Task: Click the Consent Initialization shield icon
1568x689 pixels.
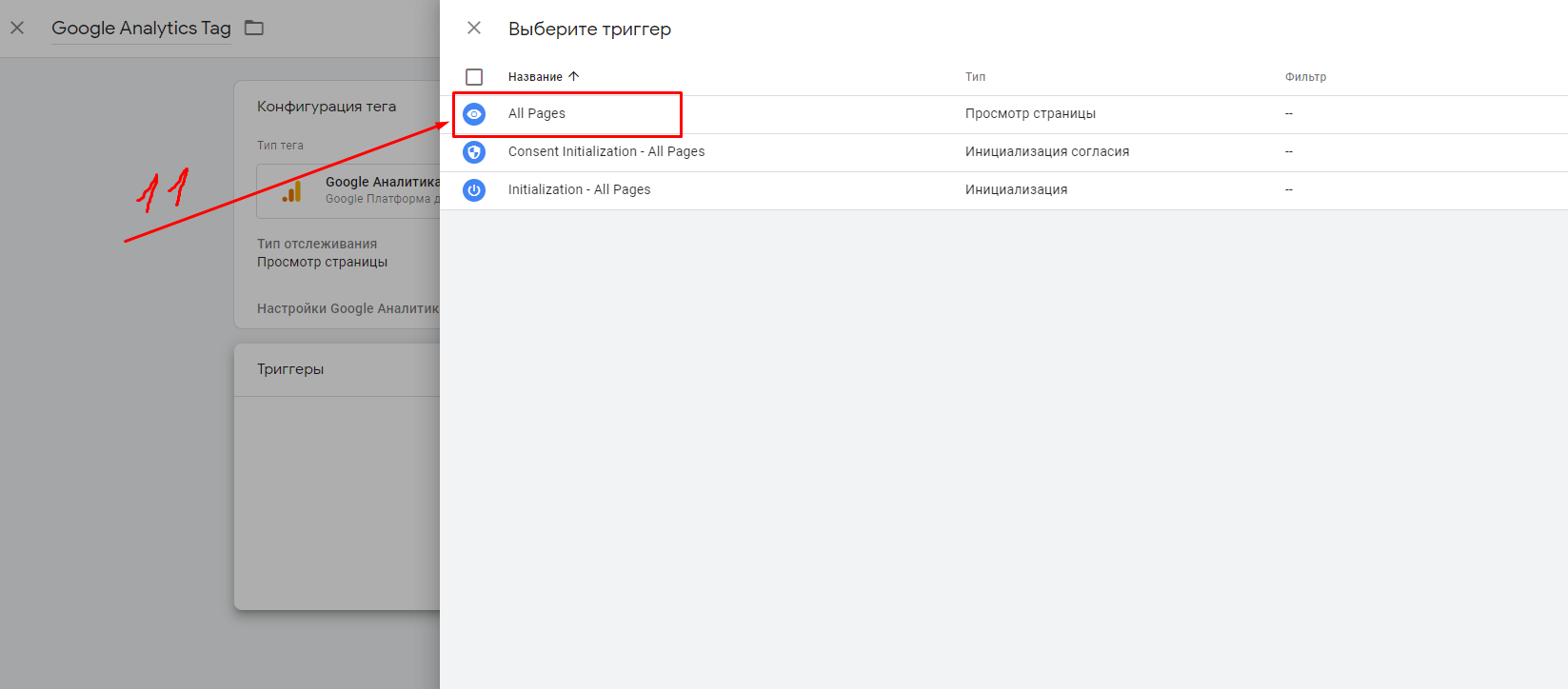Action: (474, 152)
